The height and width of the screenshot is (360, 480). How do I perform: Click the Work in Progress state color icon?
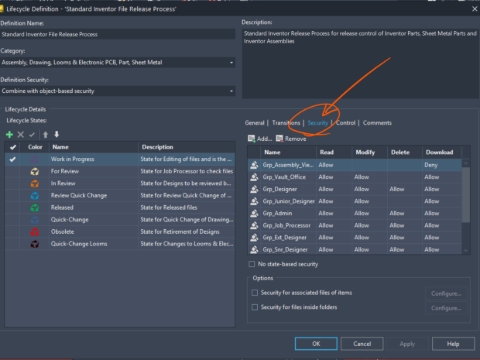pyautogui.click(x=35, y=159)
